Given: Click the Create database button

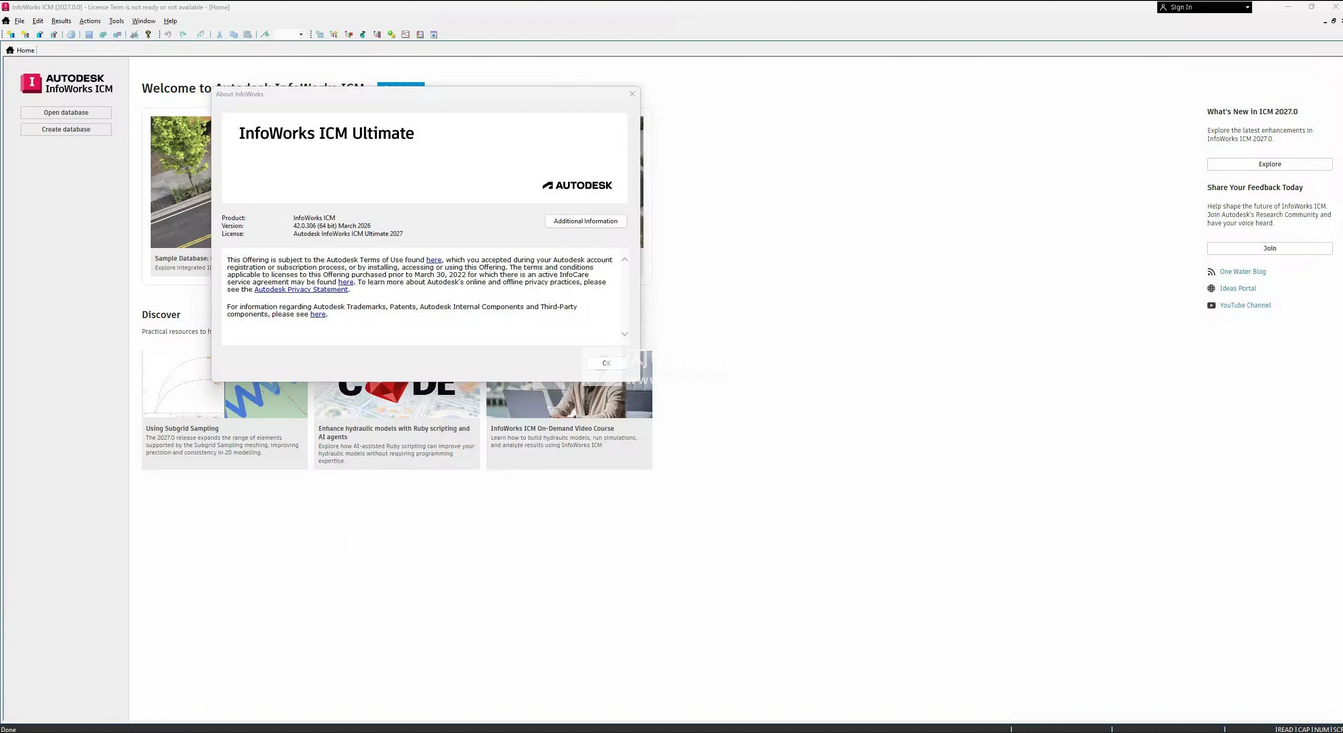Looking at the screenshot, I should pos(66,129).
